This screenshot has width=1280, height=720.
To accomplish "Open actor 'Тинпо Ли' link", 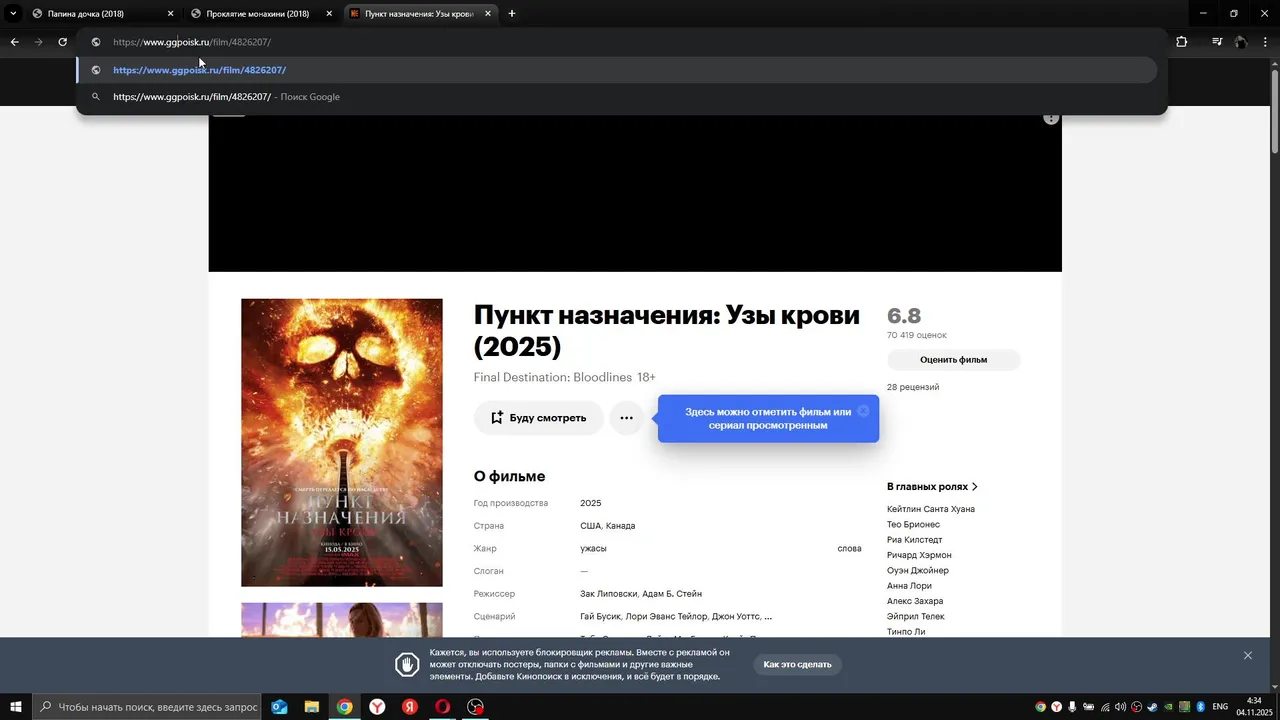I will (906, 632).
